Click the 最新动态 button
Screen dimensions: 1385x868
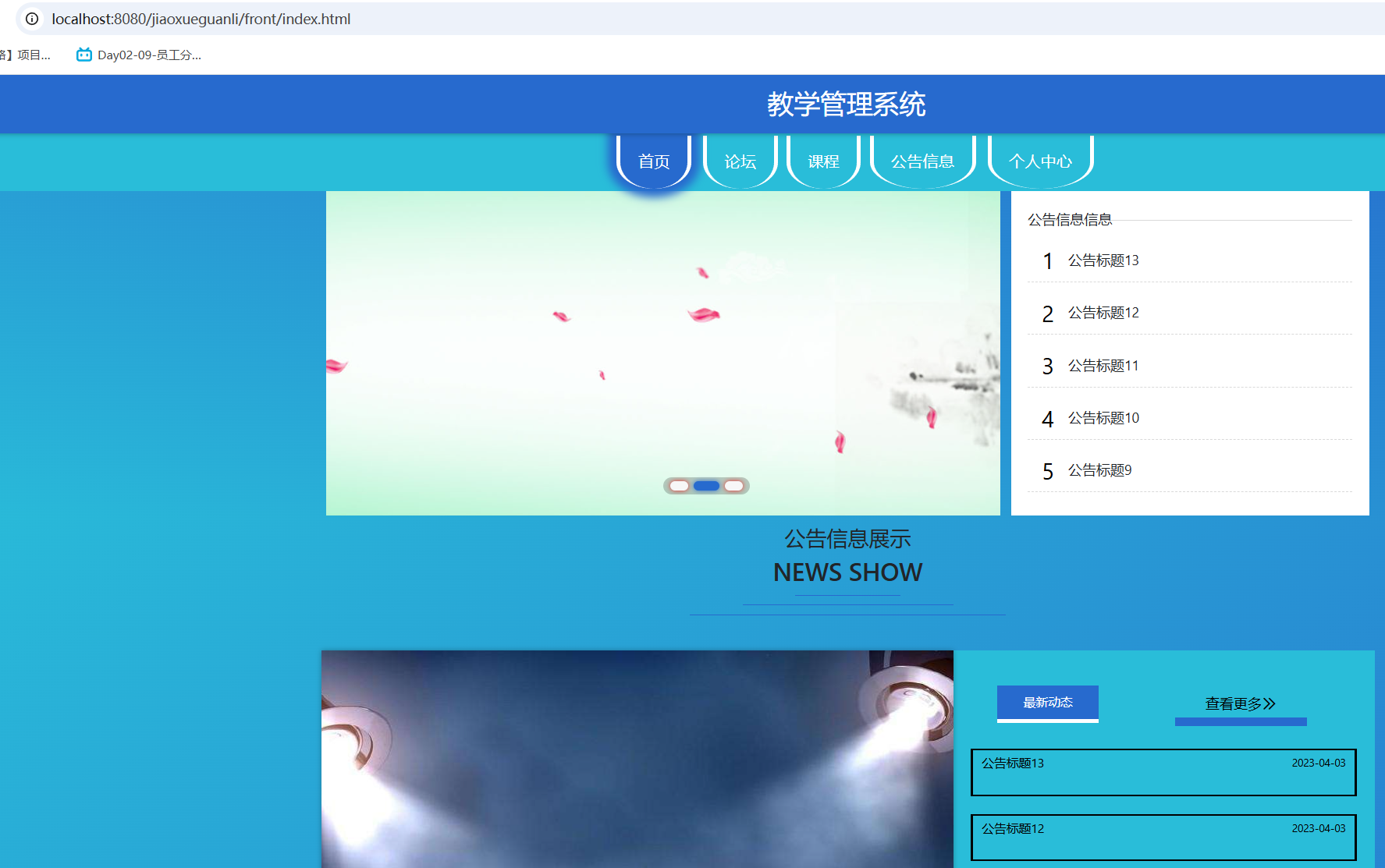coord(1048,703)
